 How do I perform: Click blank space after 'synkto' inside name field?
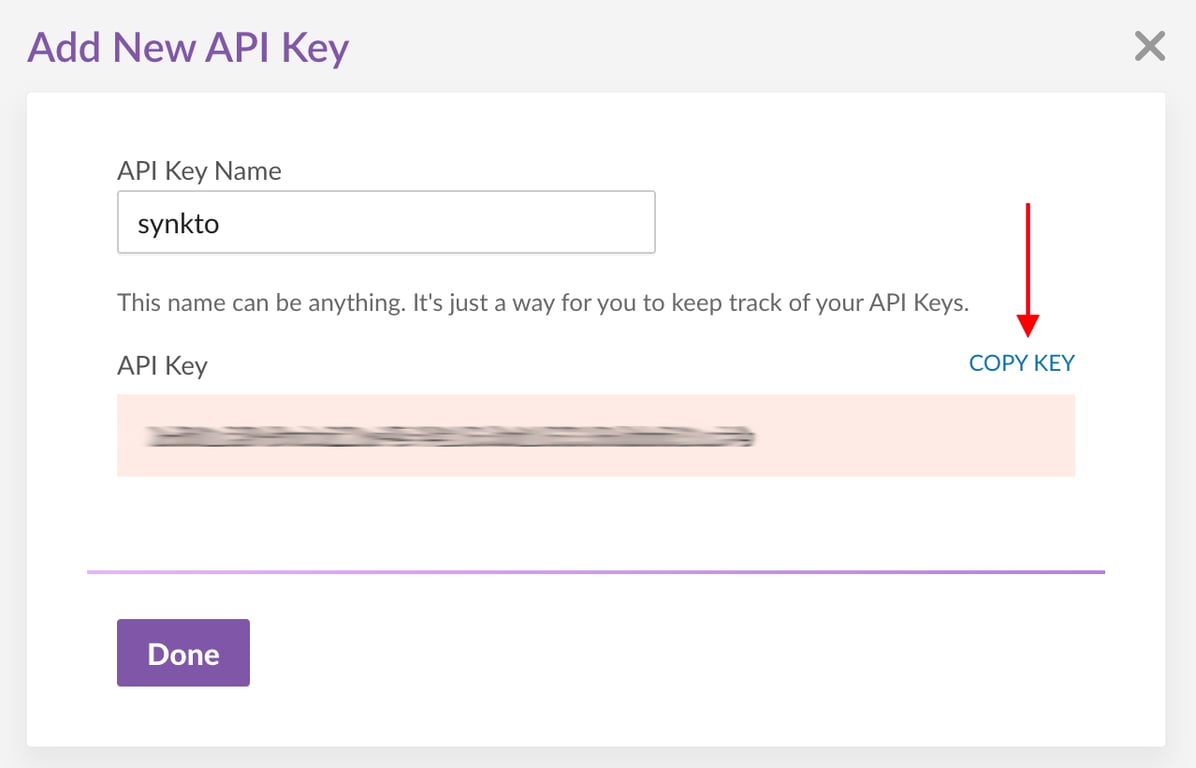[450, 222]
